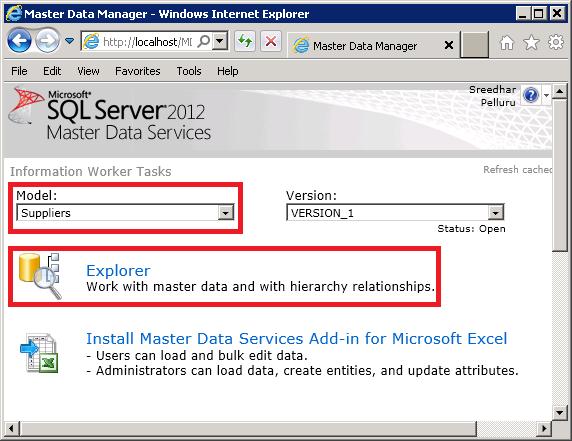Click the red X Stop loading icon

271,42
